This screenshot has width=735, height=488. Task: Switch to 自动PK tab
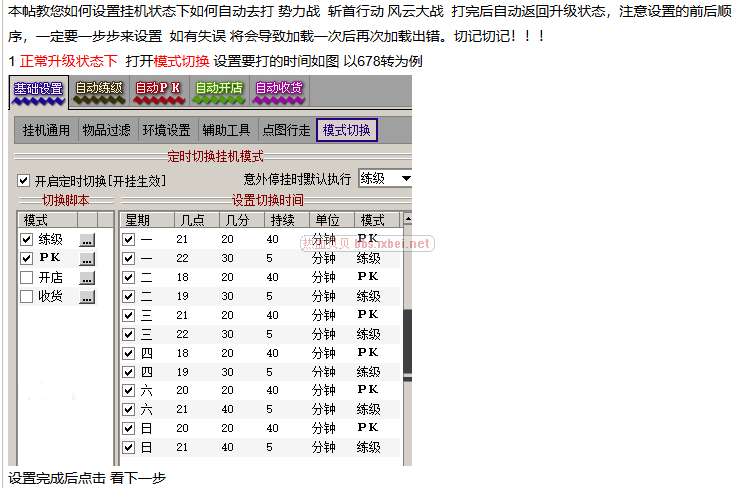[158, 90]
